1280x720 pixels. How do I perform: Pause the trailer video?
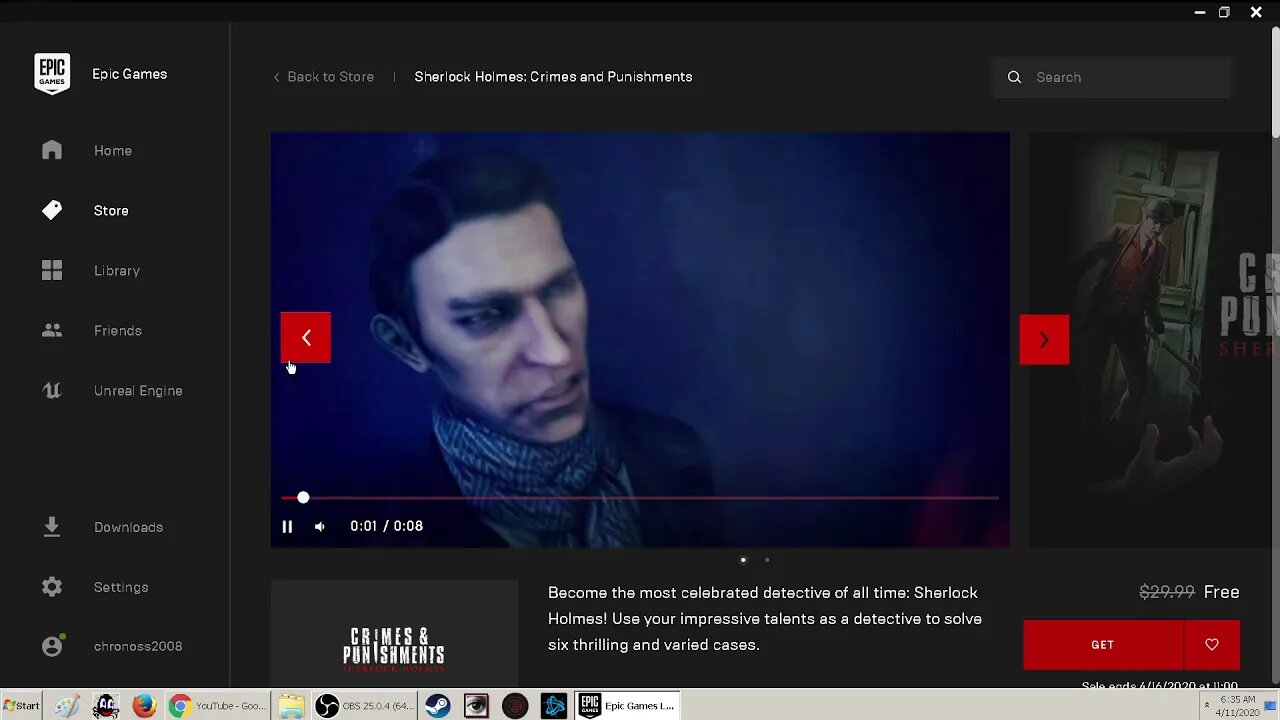pos(287,526)
